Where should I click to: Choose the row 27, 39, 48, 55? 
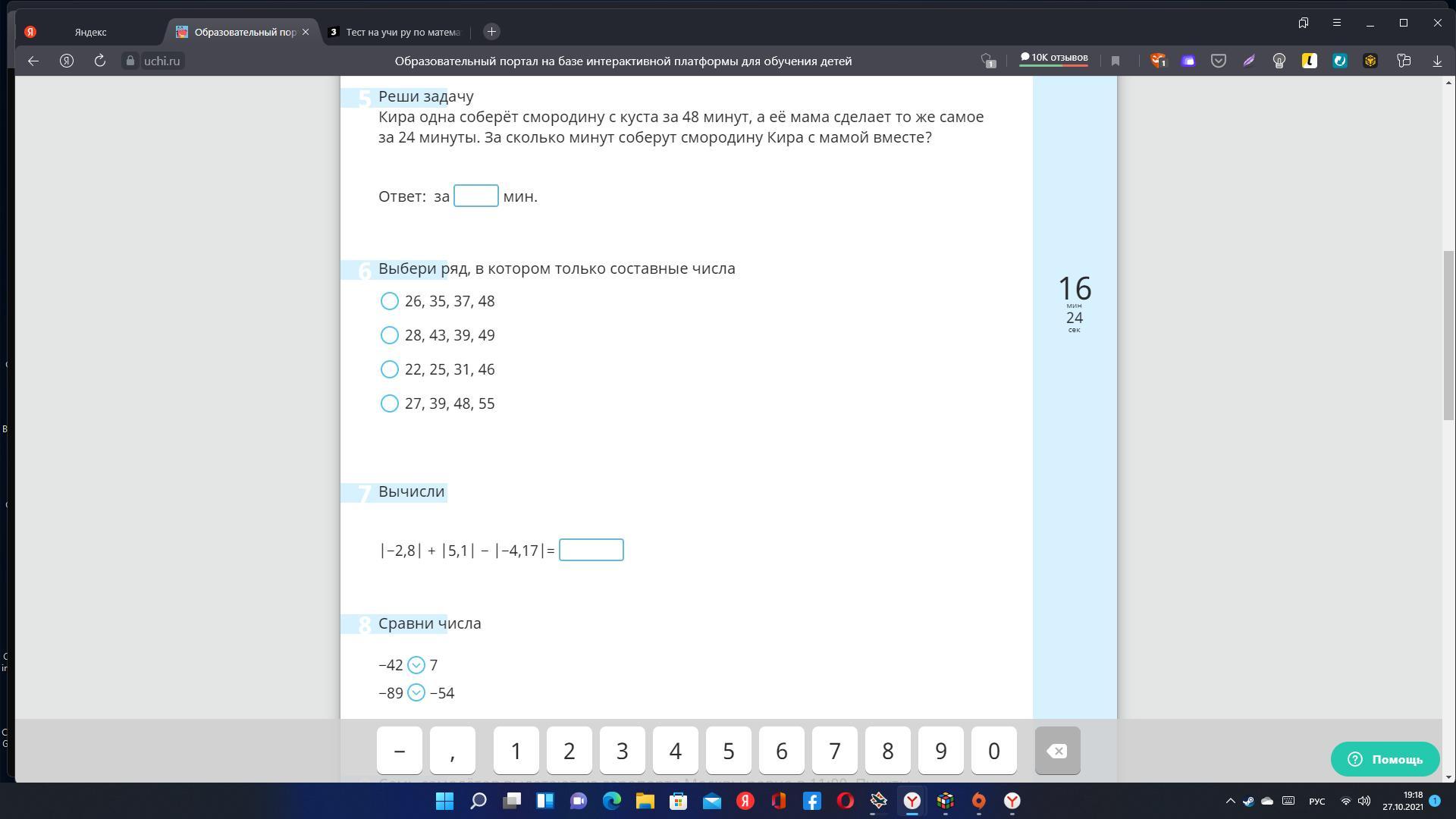(x=390, y=403)
